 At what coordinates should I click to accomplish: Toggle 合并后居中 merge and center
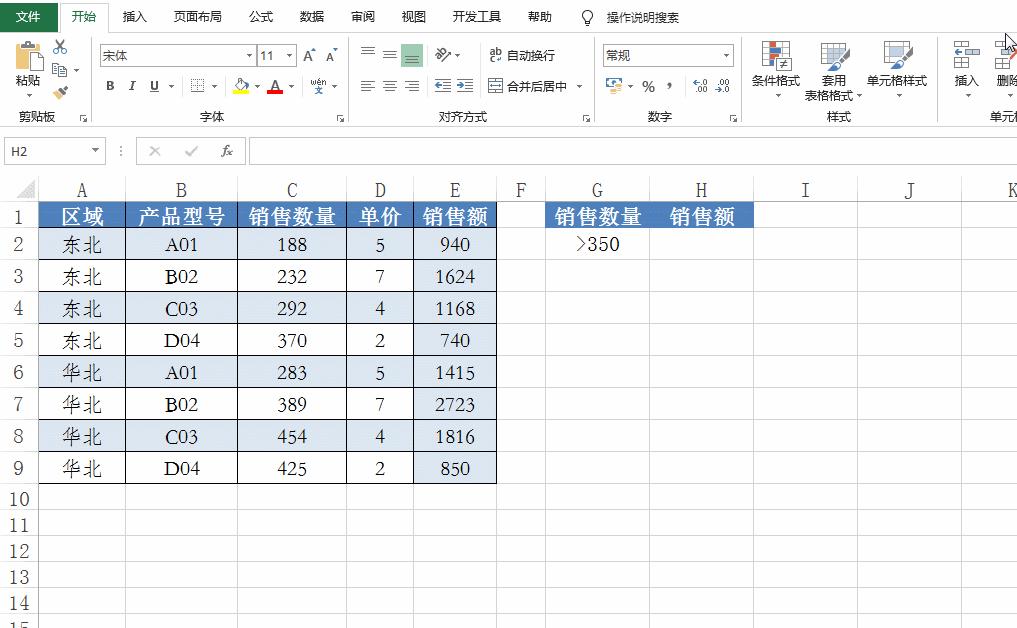point(530,87)
